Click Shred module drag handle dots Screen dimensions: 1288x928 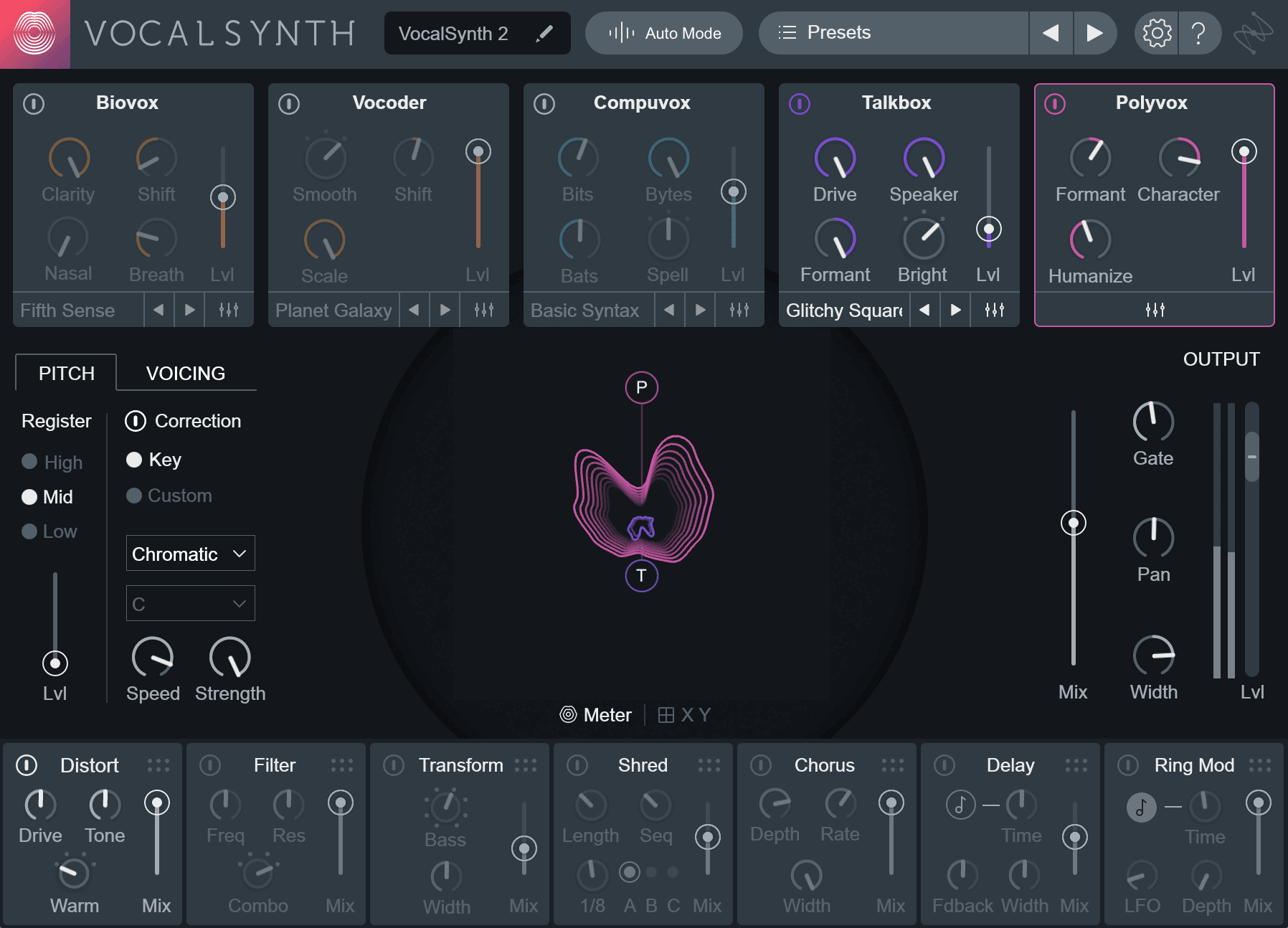[709, 765]
